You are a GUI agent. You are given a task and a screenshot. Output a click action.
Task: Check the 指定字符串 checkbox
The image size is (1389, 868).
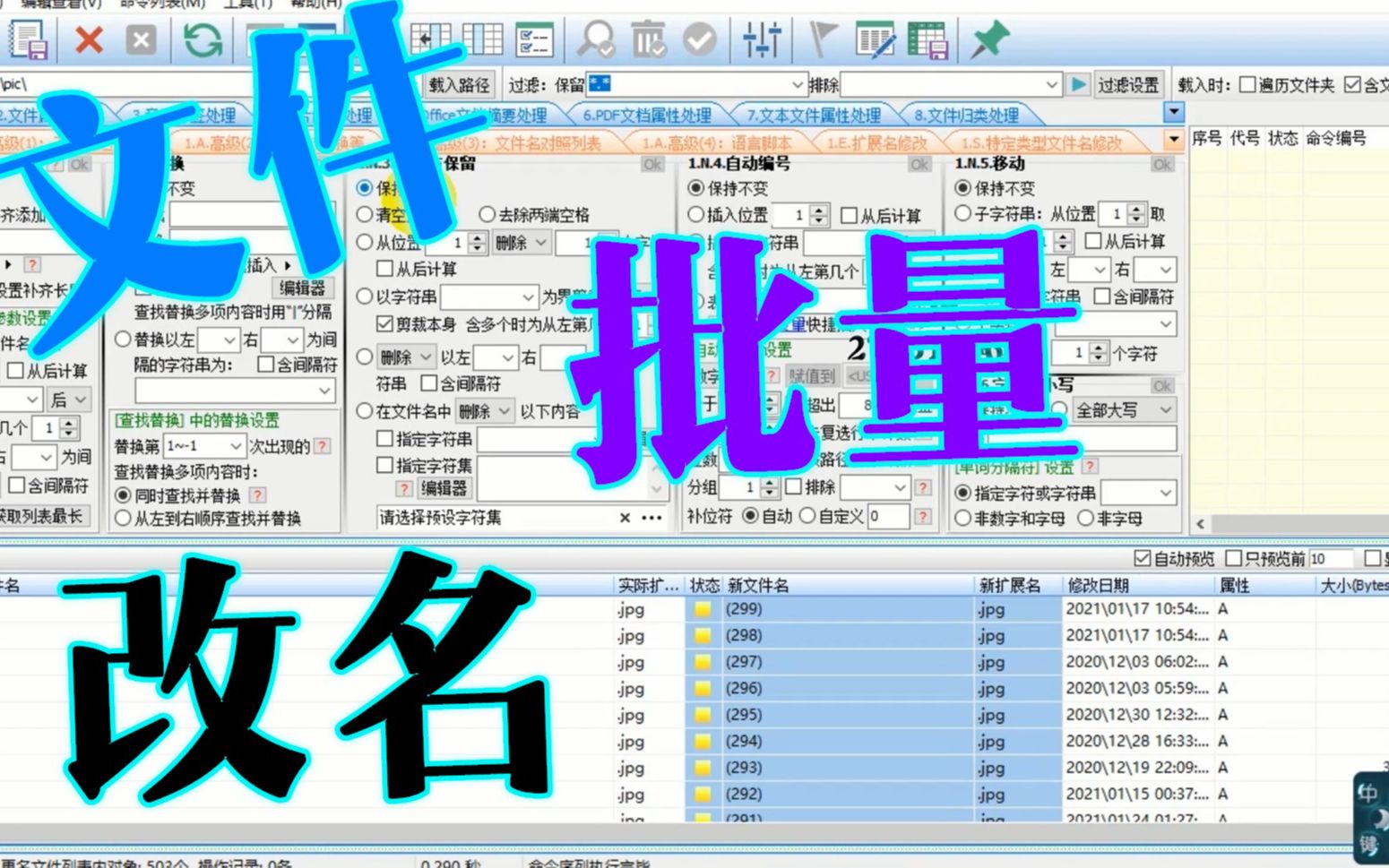tap(384, 439)
